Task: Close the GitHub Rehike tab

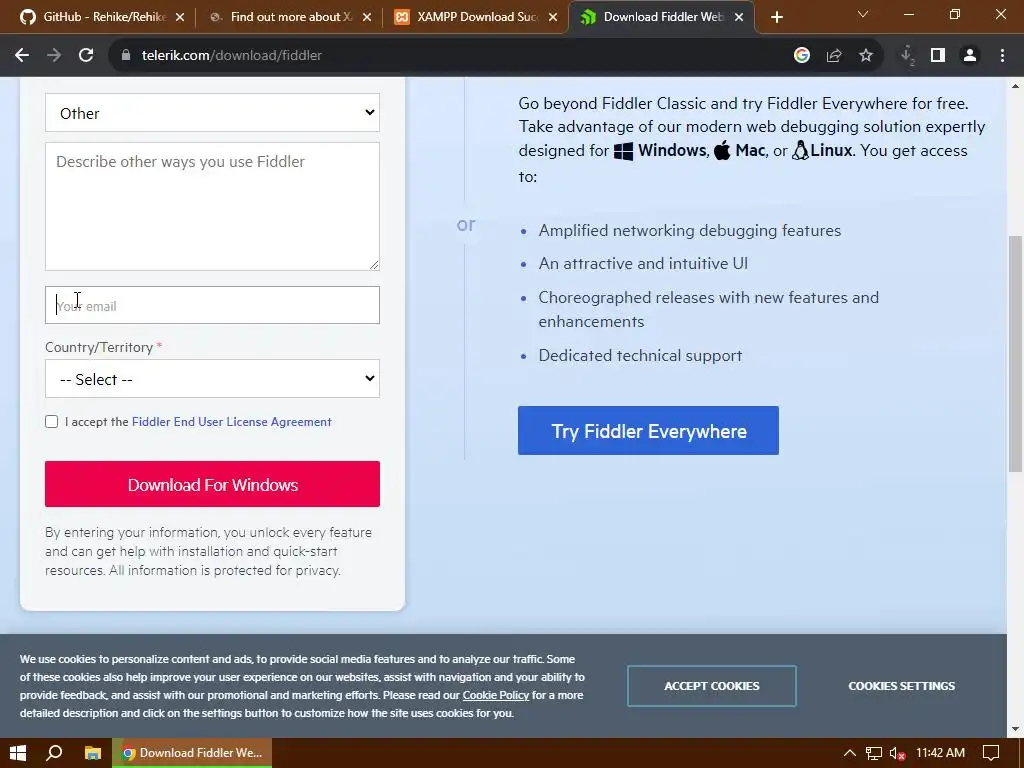Action: tap(180, 18)
